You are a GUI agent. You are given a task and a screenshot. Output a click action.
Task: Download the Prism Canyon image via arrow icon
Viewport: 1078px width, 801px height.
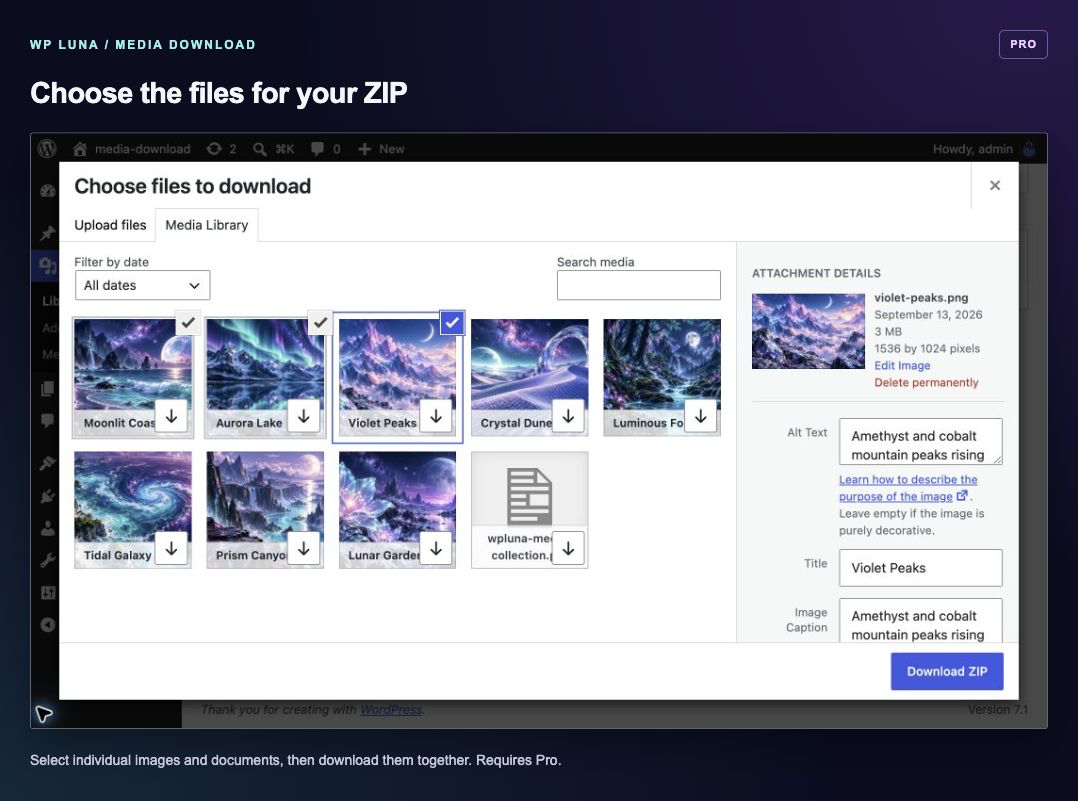303,548
